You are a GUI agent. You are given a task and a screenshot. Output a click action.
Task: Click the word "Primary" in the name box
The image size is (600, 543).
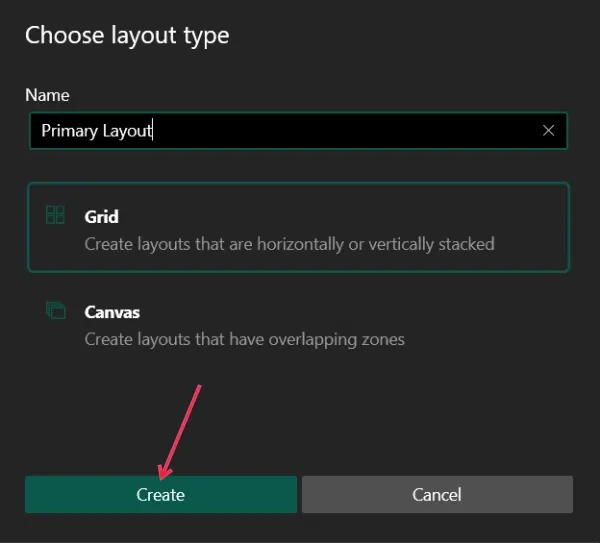pyautogui.click(x=69, y=131)
